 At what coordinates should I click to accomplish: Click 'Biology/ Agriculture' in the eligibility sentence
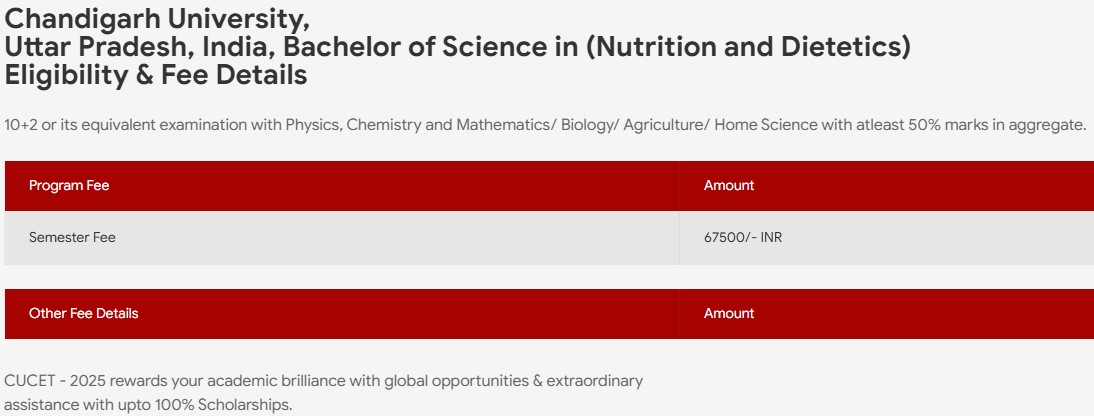coord(625,125)
